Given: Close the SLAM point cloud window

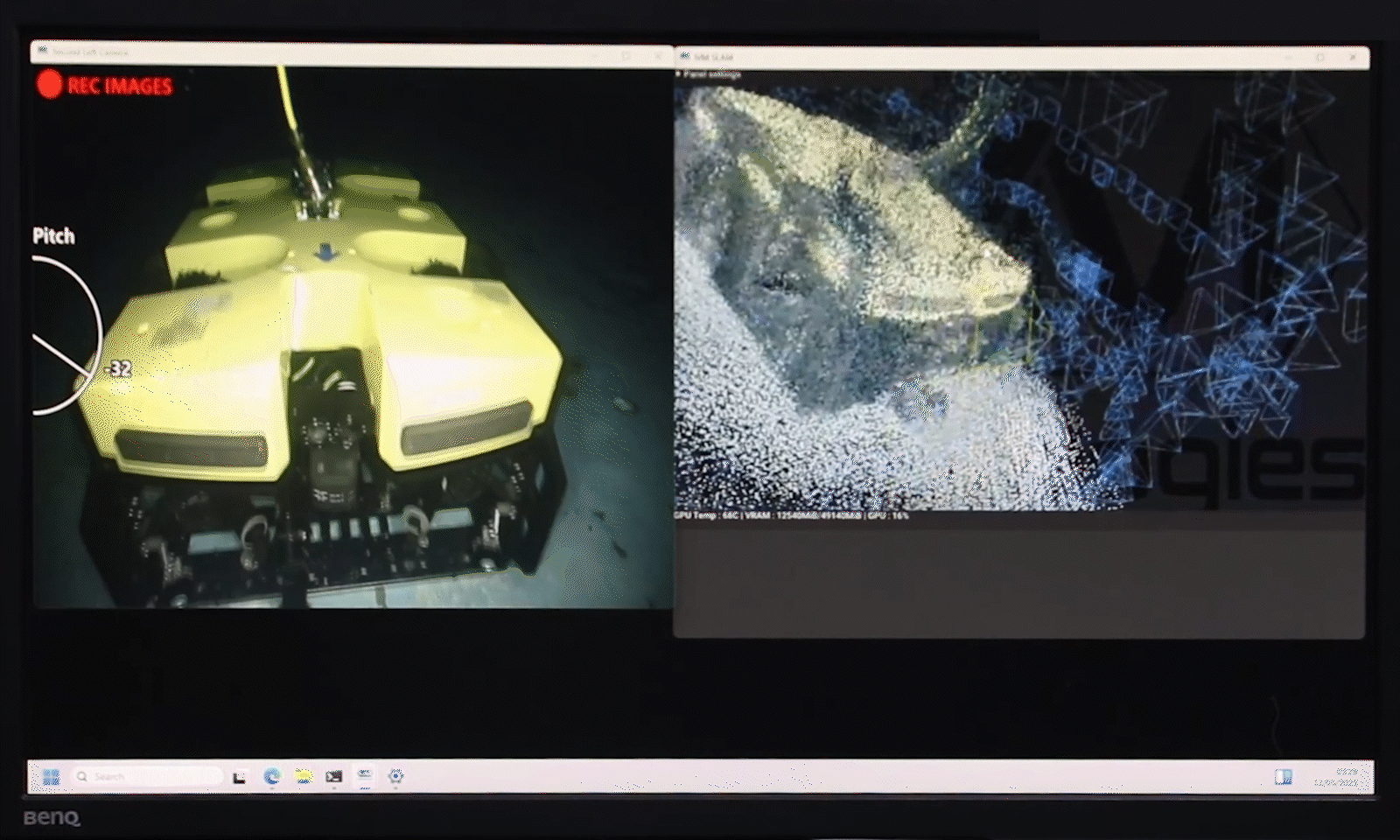Looking at the screenshot, I should [1353, 58].
